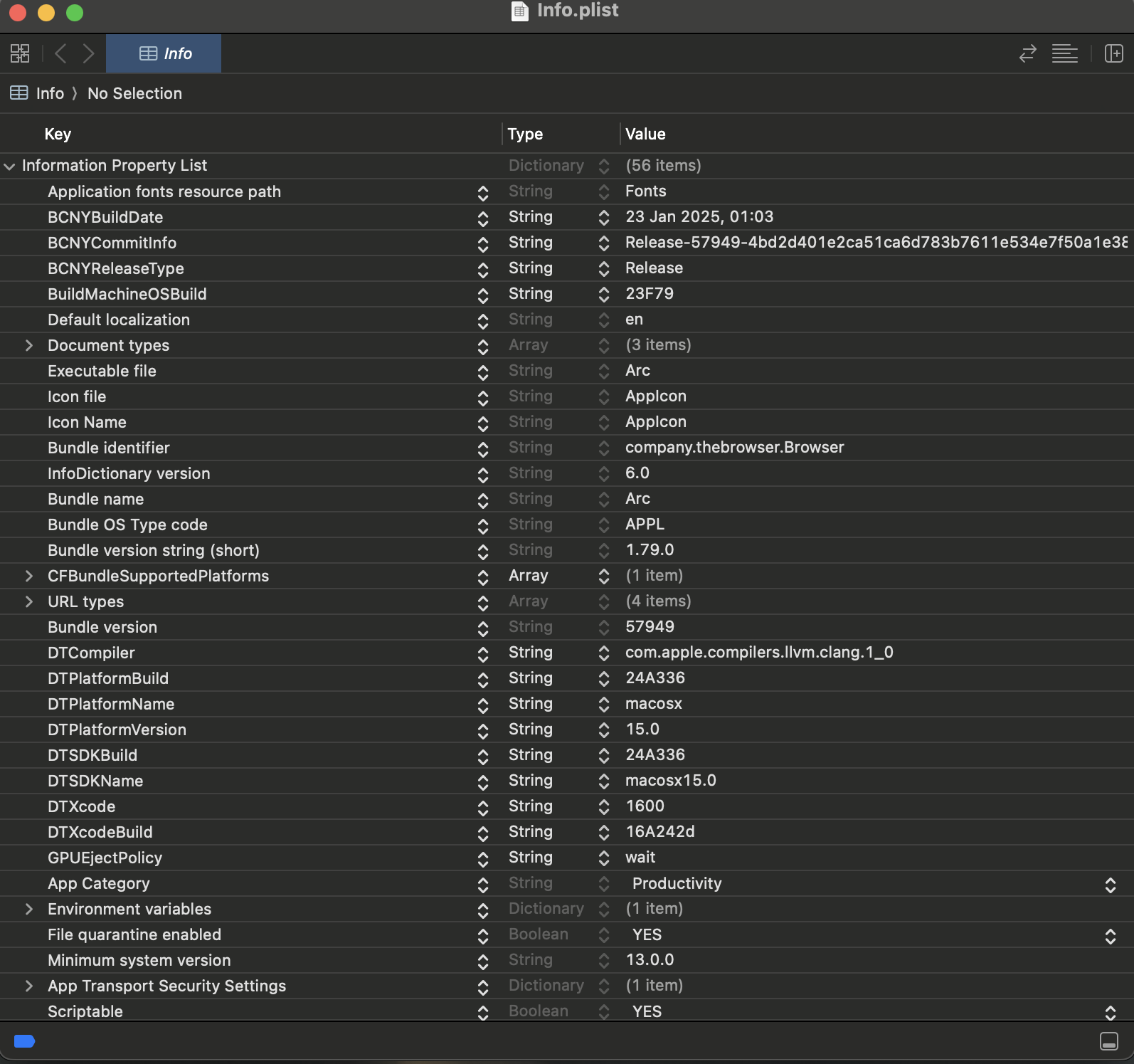
Task: Click value com.apple.compilers.llvm.clang.1_0
Action: tap(759, 652)
